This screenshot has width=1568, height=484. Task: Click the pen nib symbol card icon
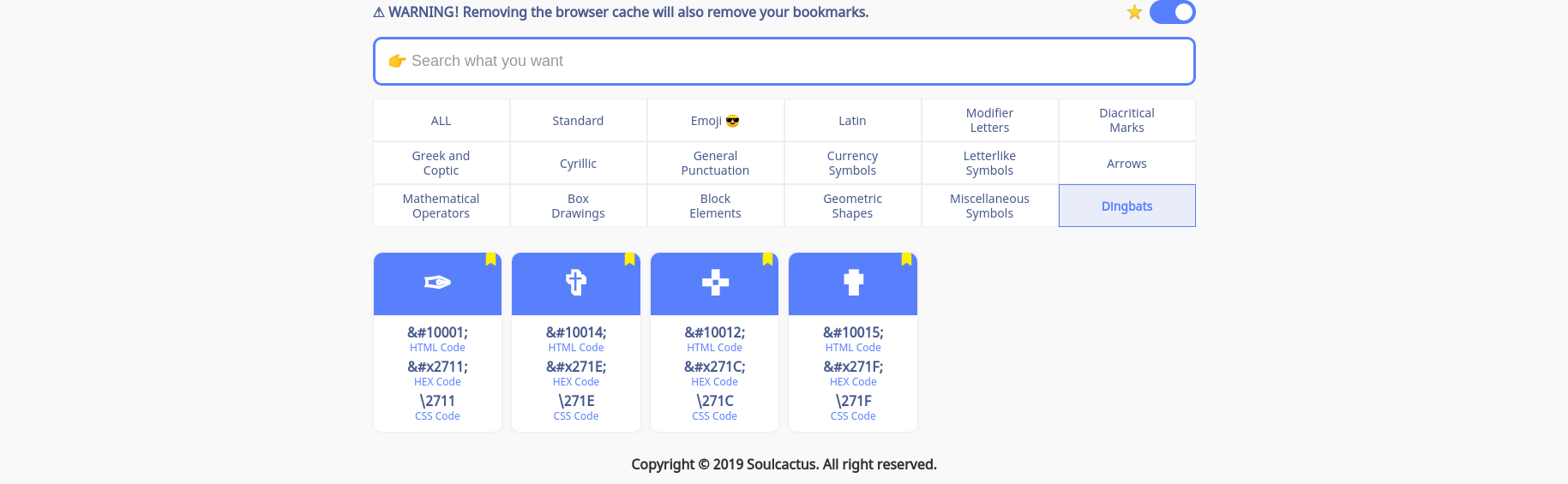(437, 283)
